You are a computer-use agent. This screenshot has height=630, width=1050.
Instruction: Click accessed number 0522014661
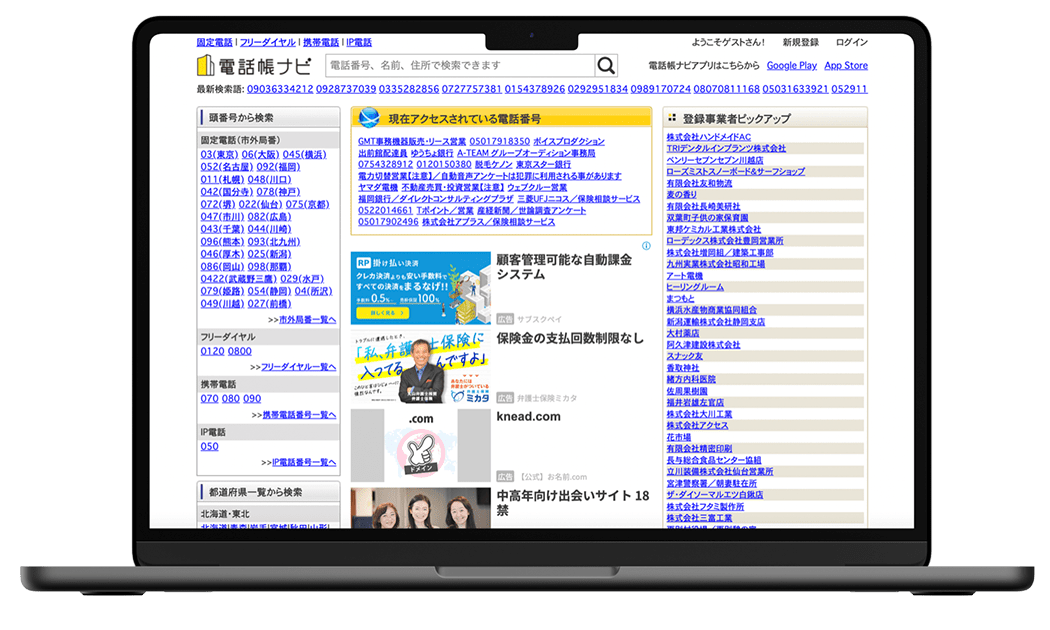[386, 211]
